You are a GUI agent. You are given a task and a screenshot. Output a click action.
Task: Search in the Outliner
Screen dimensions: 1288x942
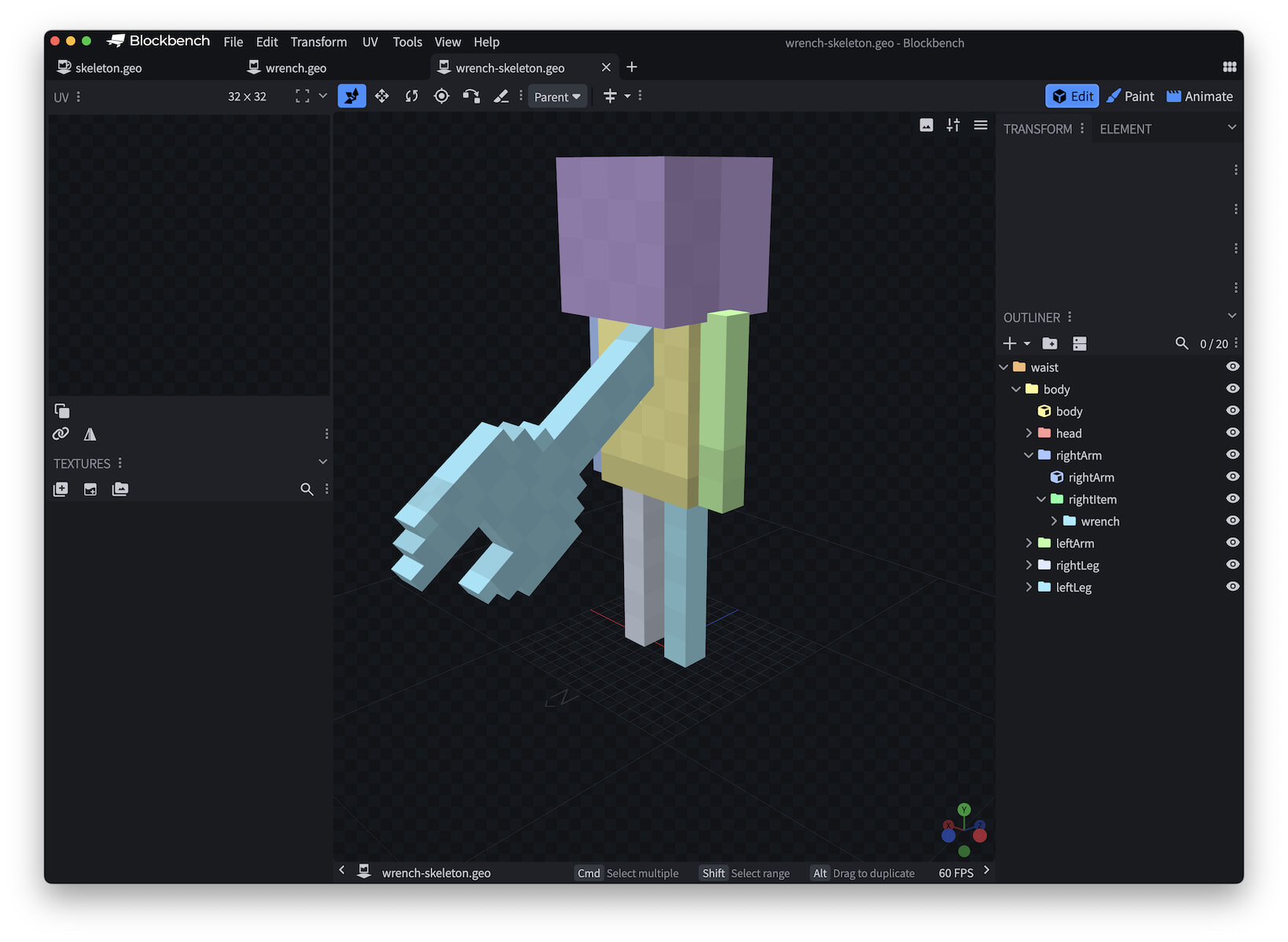[x=1182, y=343]
